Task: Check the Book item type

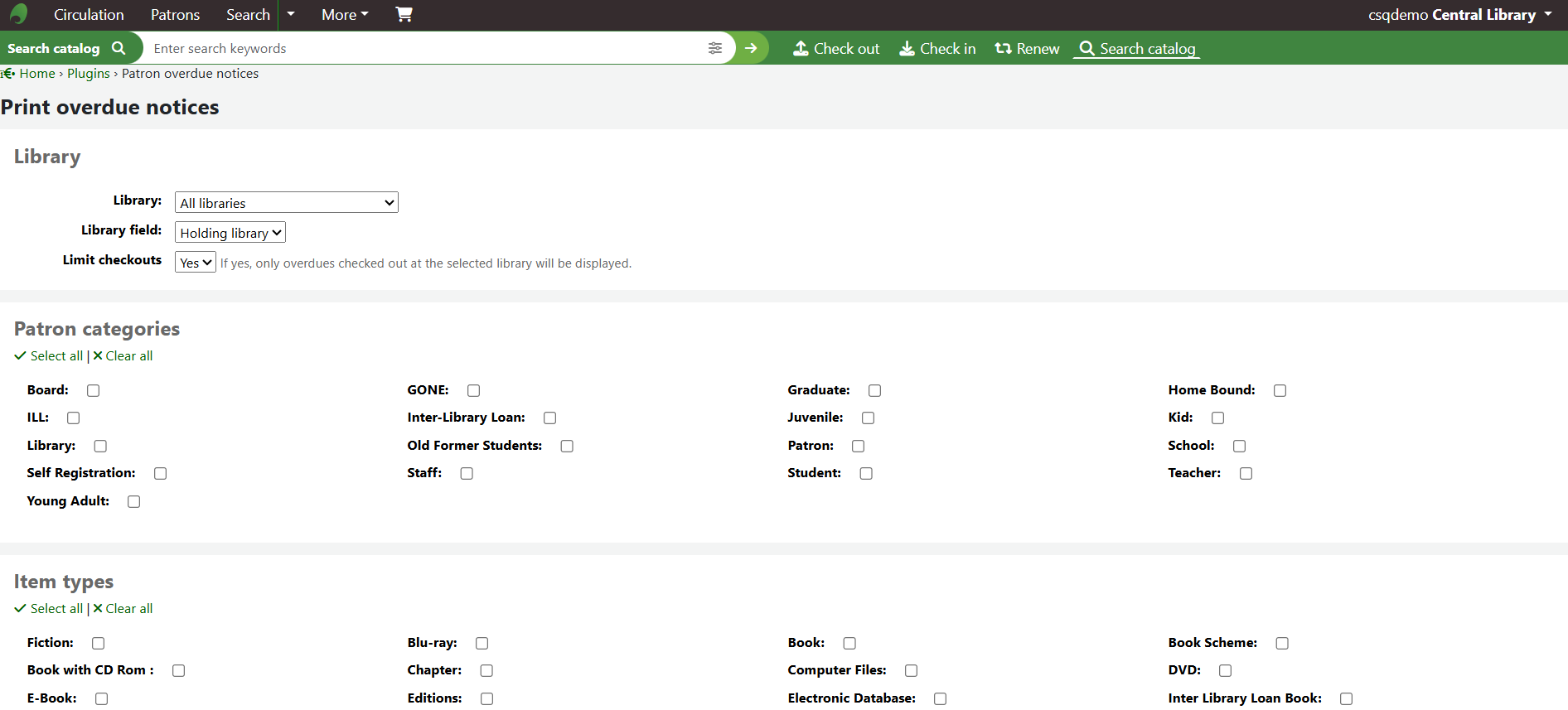Action: [x=849, y=643]
